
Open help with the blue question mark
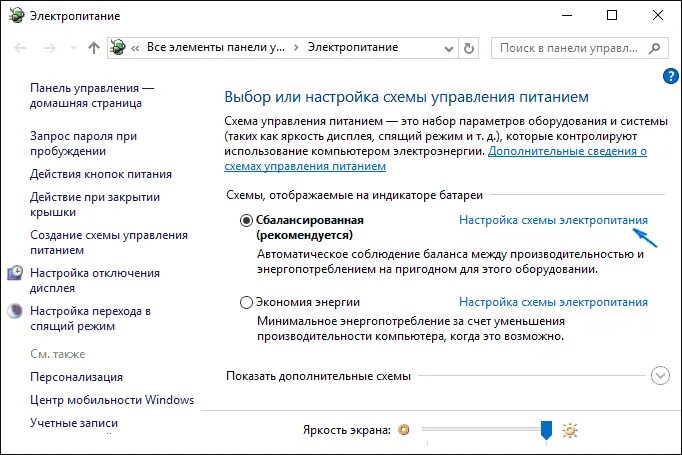[671, 77]
